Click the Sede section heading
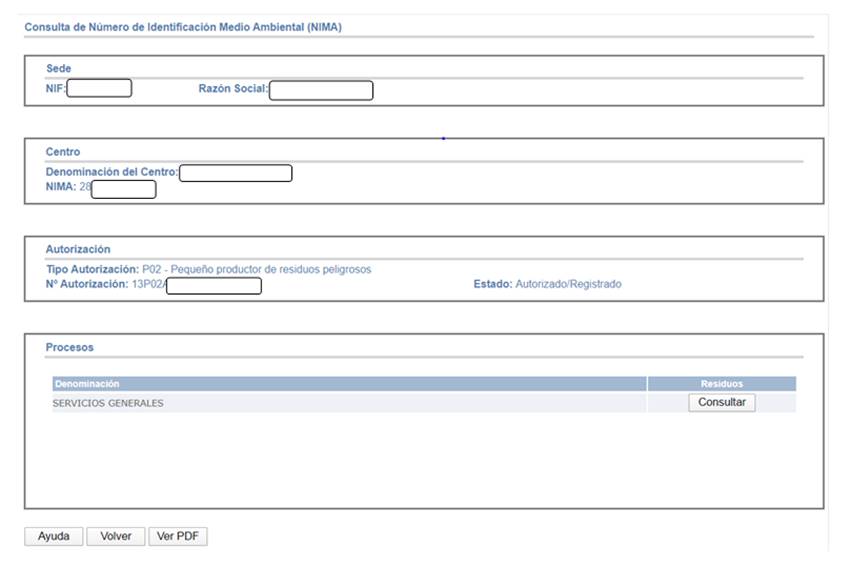Screen dimensions: 851x567 click(x=58, y=68)
